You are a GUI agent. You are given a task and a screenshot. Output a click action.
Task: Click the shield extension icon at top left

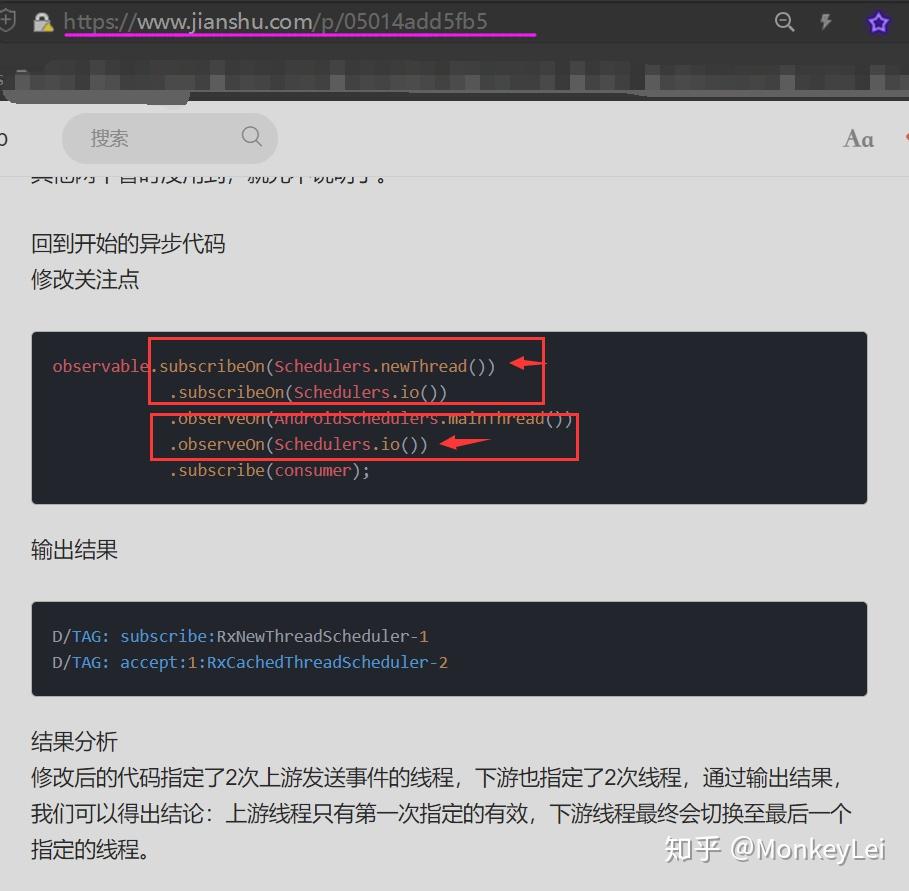[x=9, y=17]
